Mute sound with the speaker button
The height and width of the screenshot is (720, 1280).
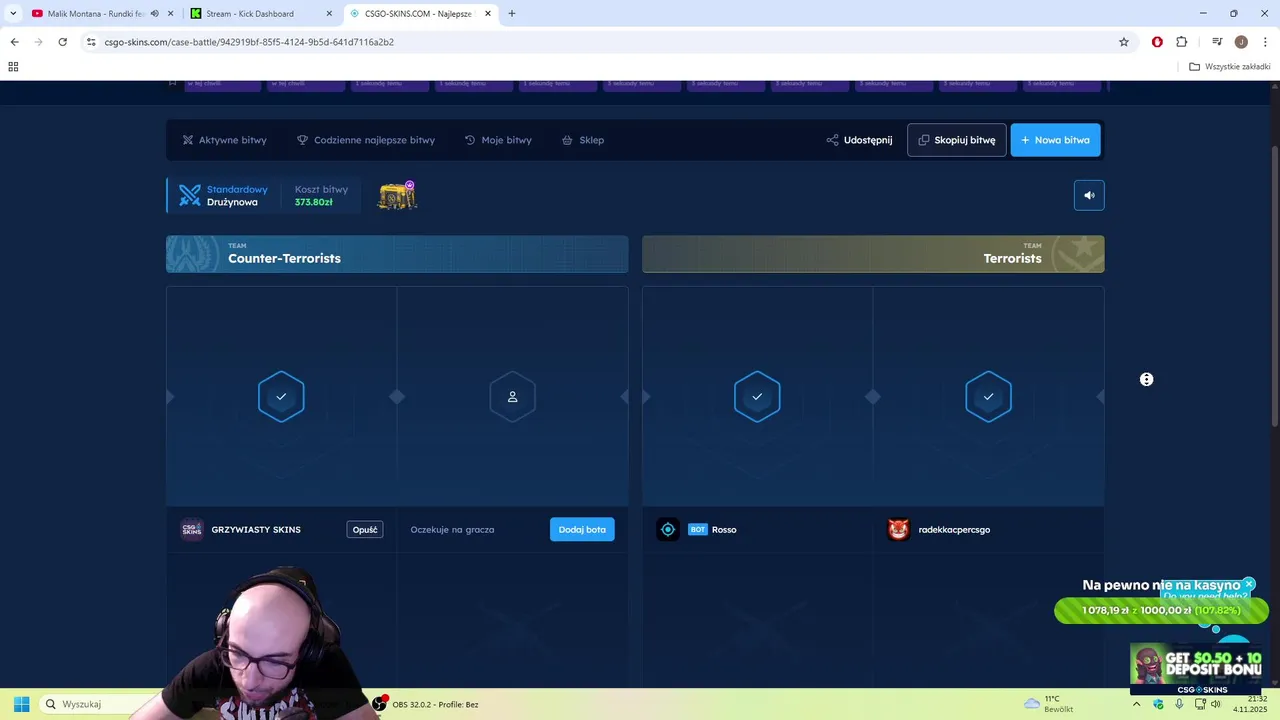pos(1089,195)
